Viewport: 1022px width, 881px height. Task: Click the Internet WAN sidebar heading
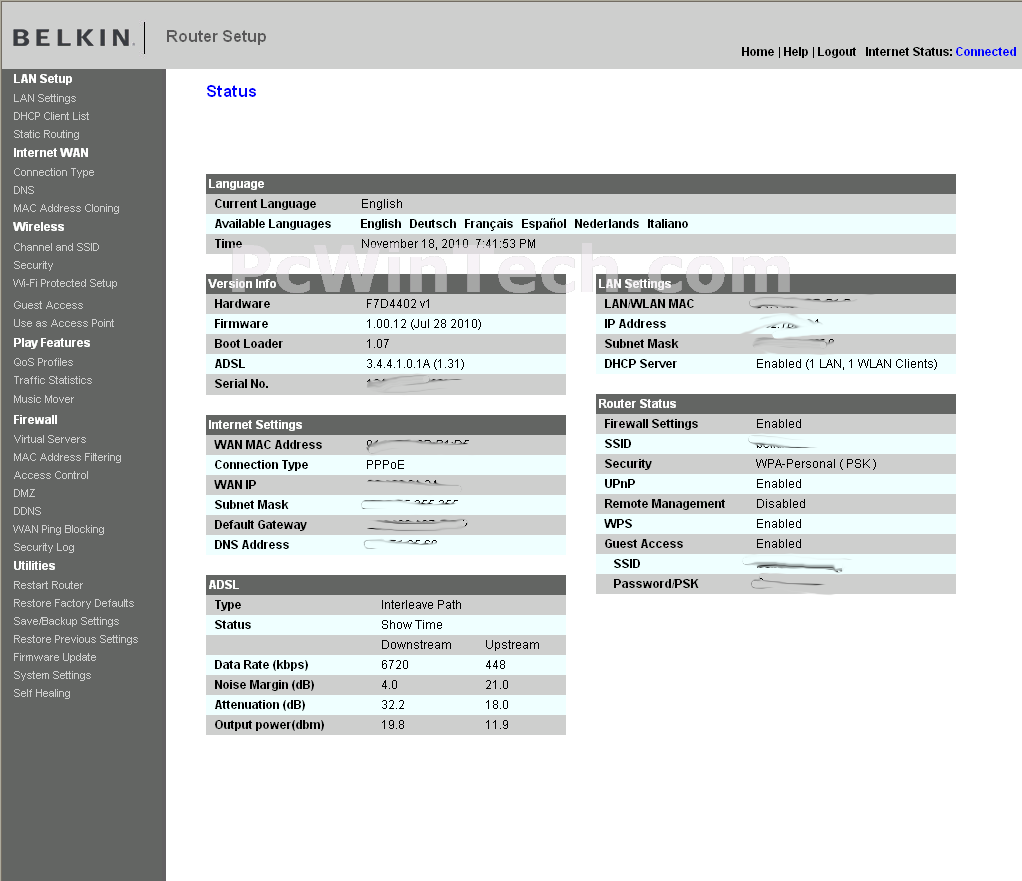click(x=51, y=152)
